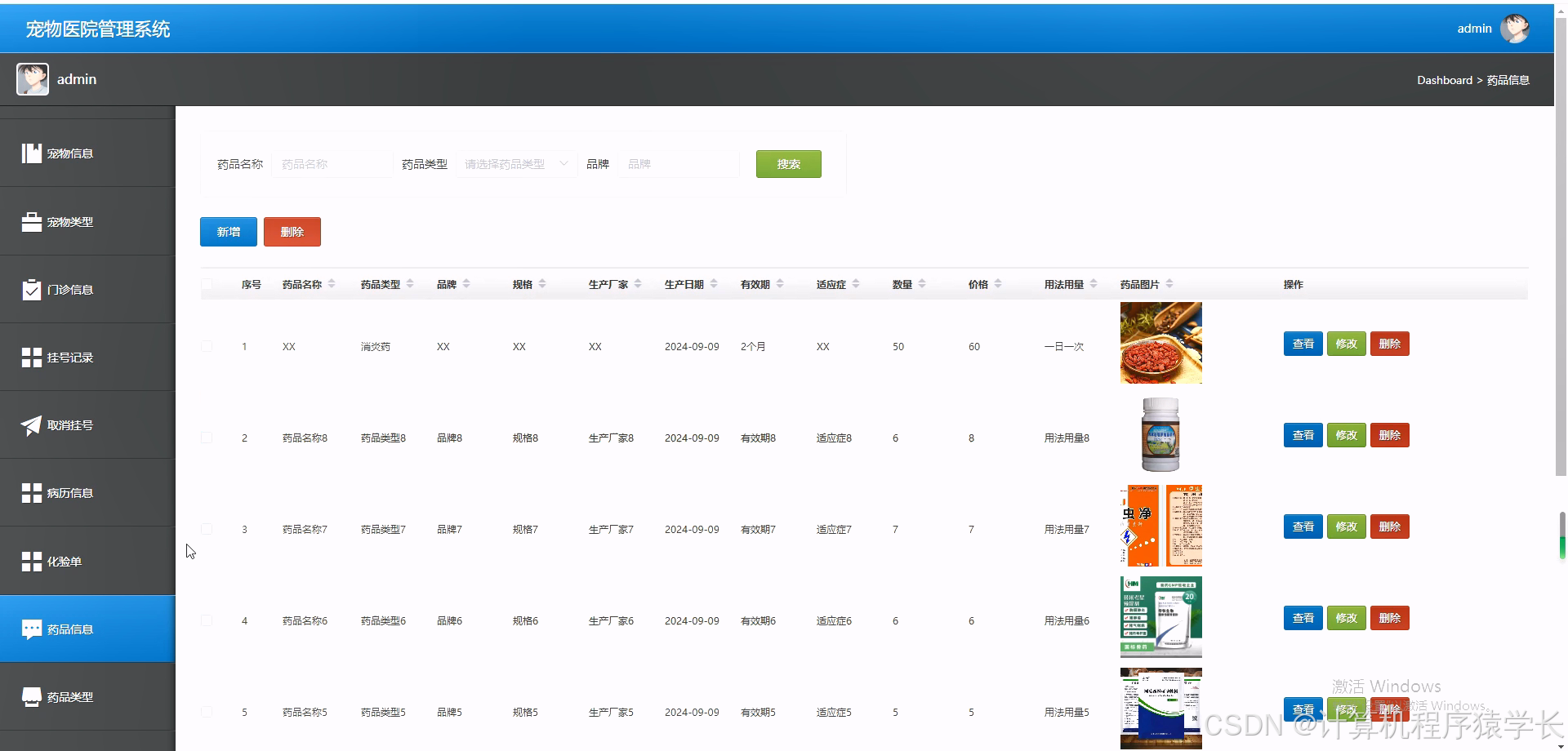Click the Dashboard breadcrumb link

[1445, 80]
